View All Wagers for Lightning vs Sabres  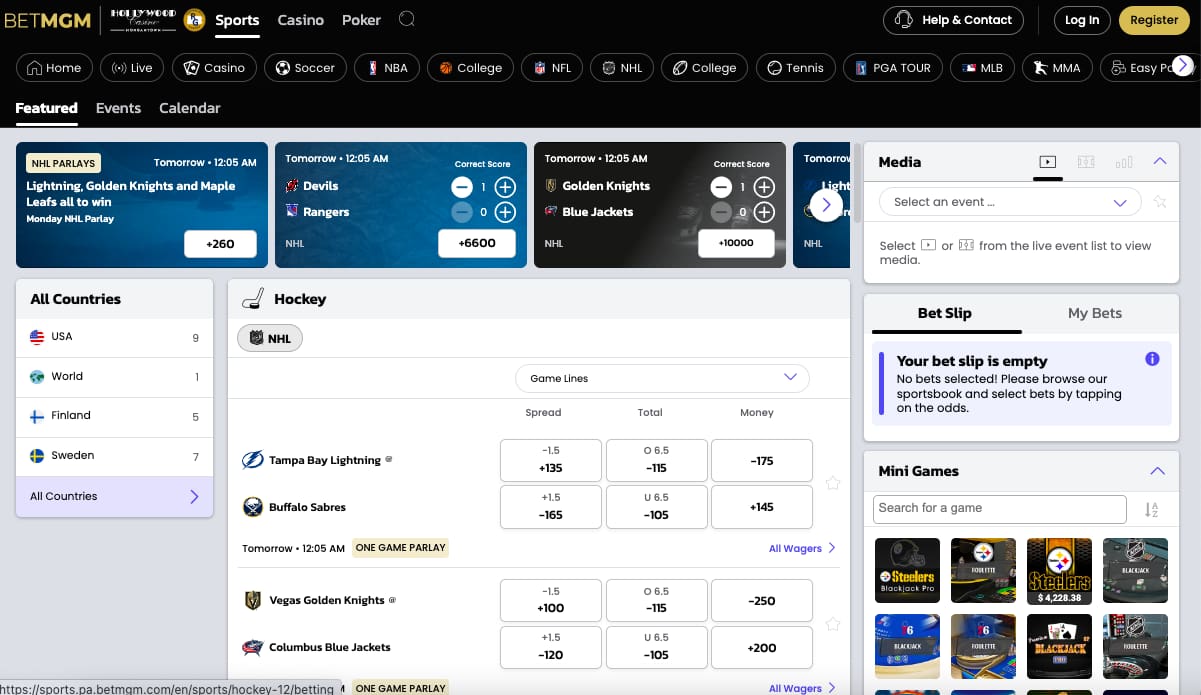tap(802, 548)
